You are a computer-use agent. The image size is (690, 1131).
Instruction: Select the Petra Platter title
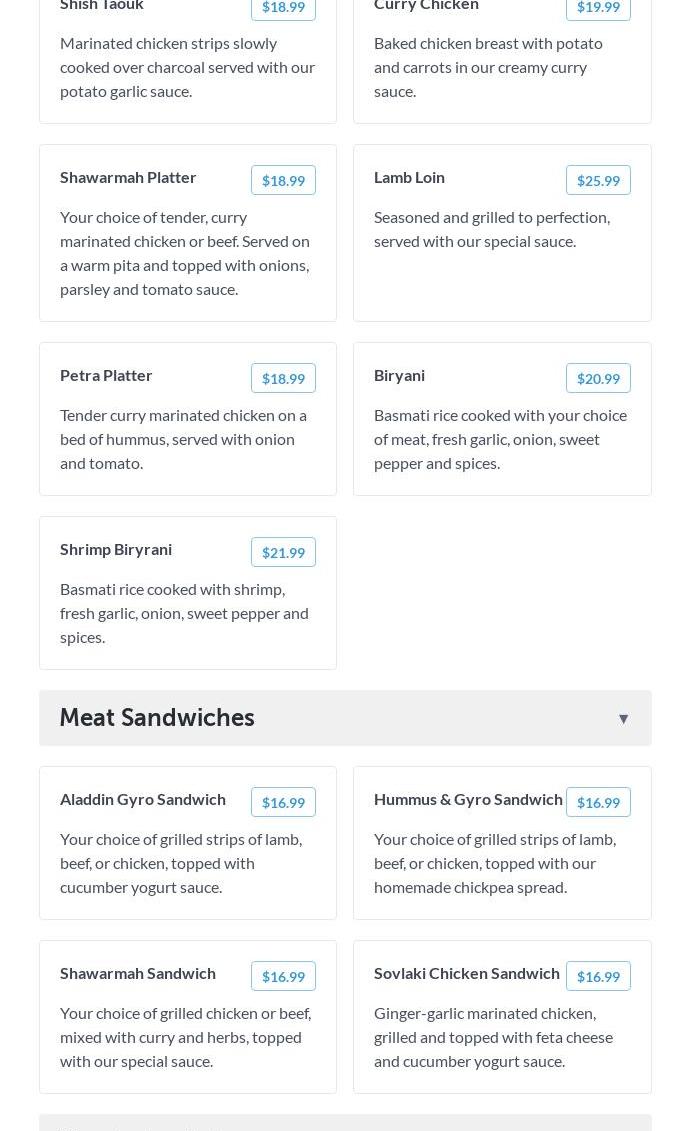(x=106, y=375)
